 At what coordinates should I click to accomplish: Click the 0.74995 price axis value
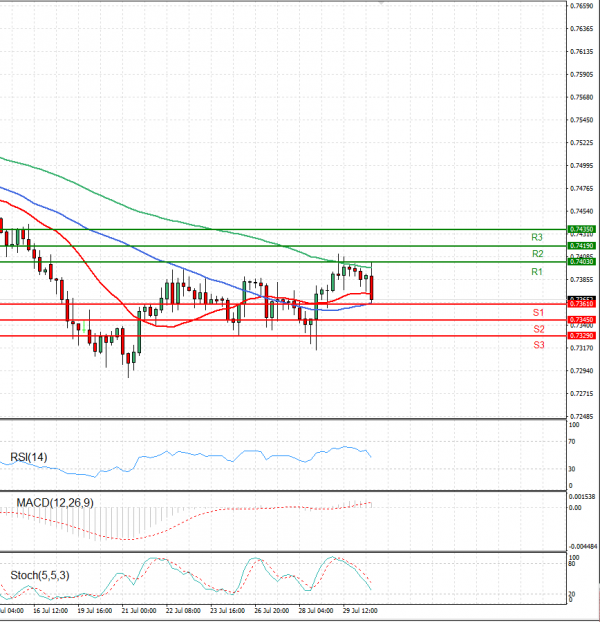[x=582, y=166]
